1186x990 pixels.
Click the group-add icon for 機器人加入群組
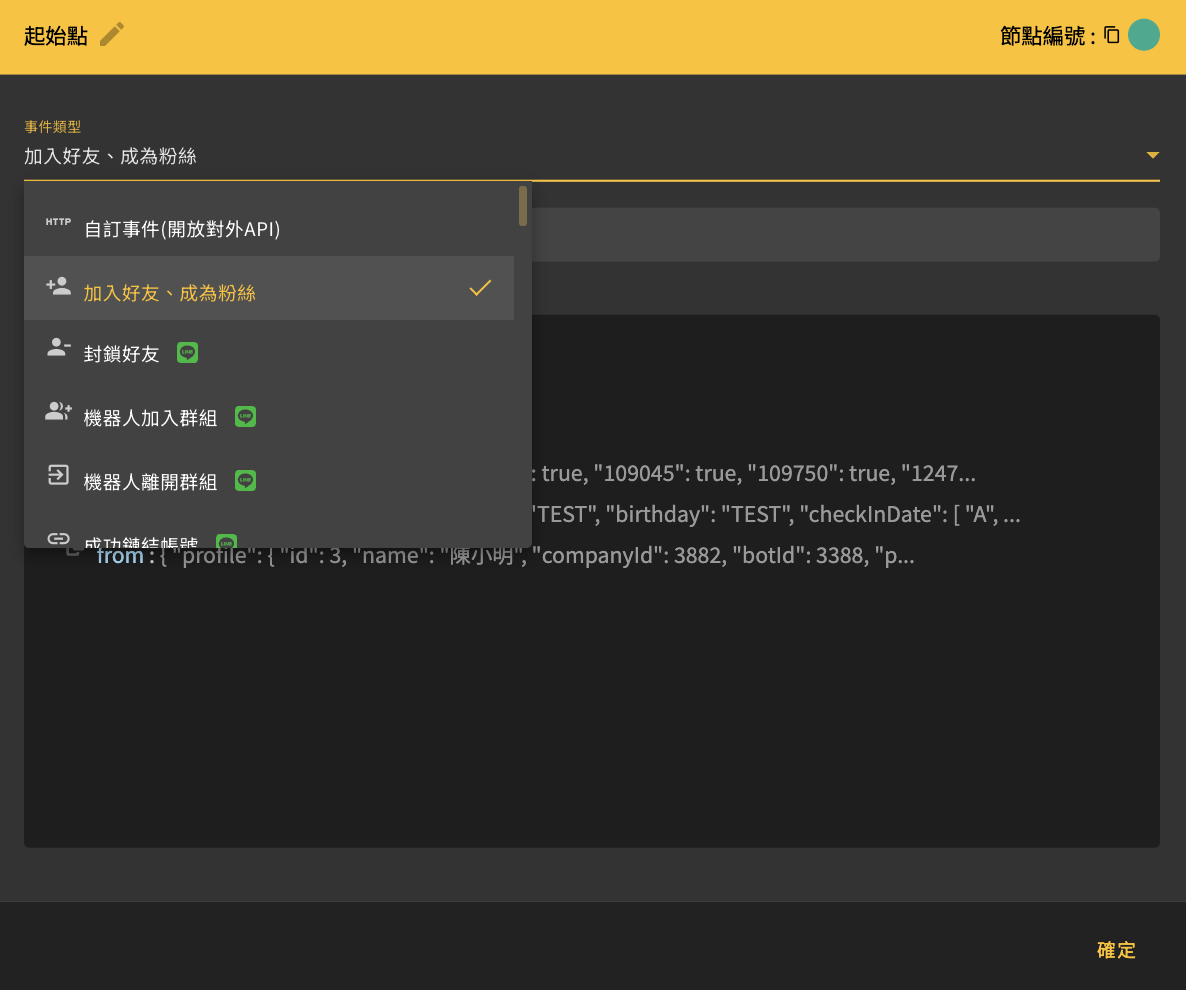pyautogui.click(x=58, y=411)
